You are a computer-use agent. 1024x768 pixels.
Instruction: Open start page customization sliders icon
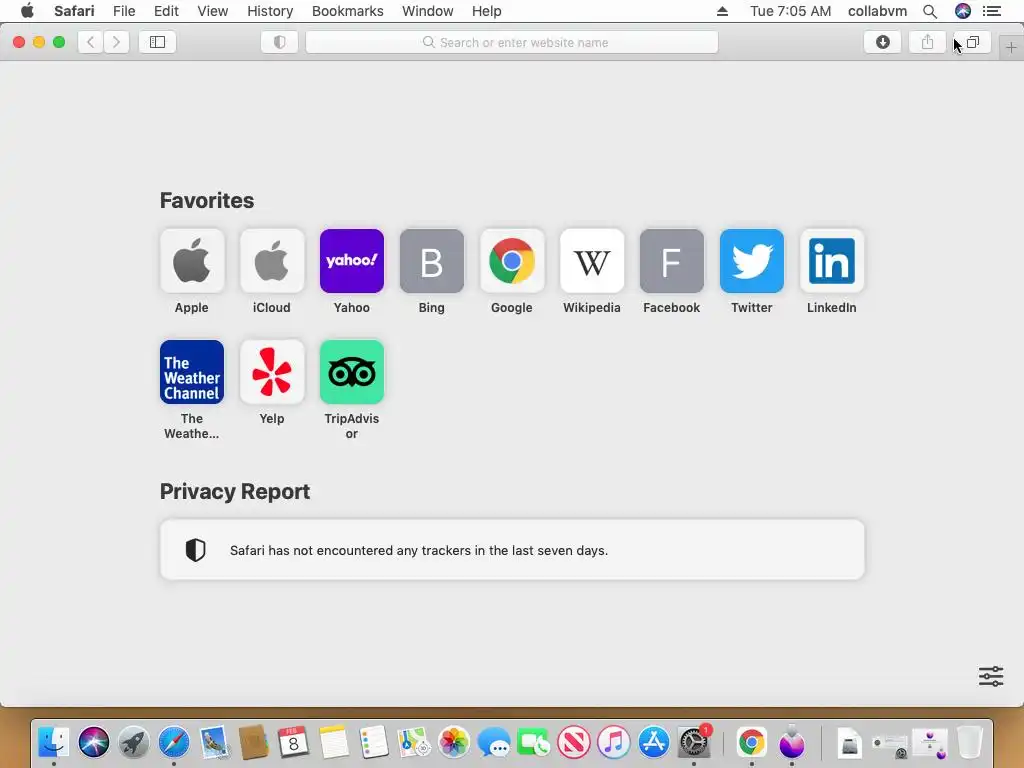(991, 676)
